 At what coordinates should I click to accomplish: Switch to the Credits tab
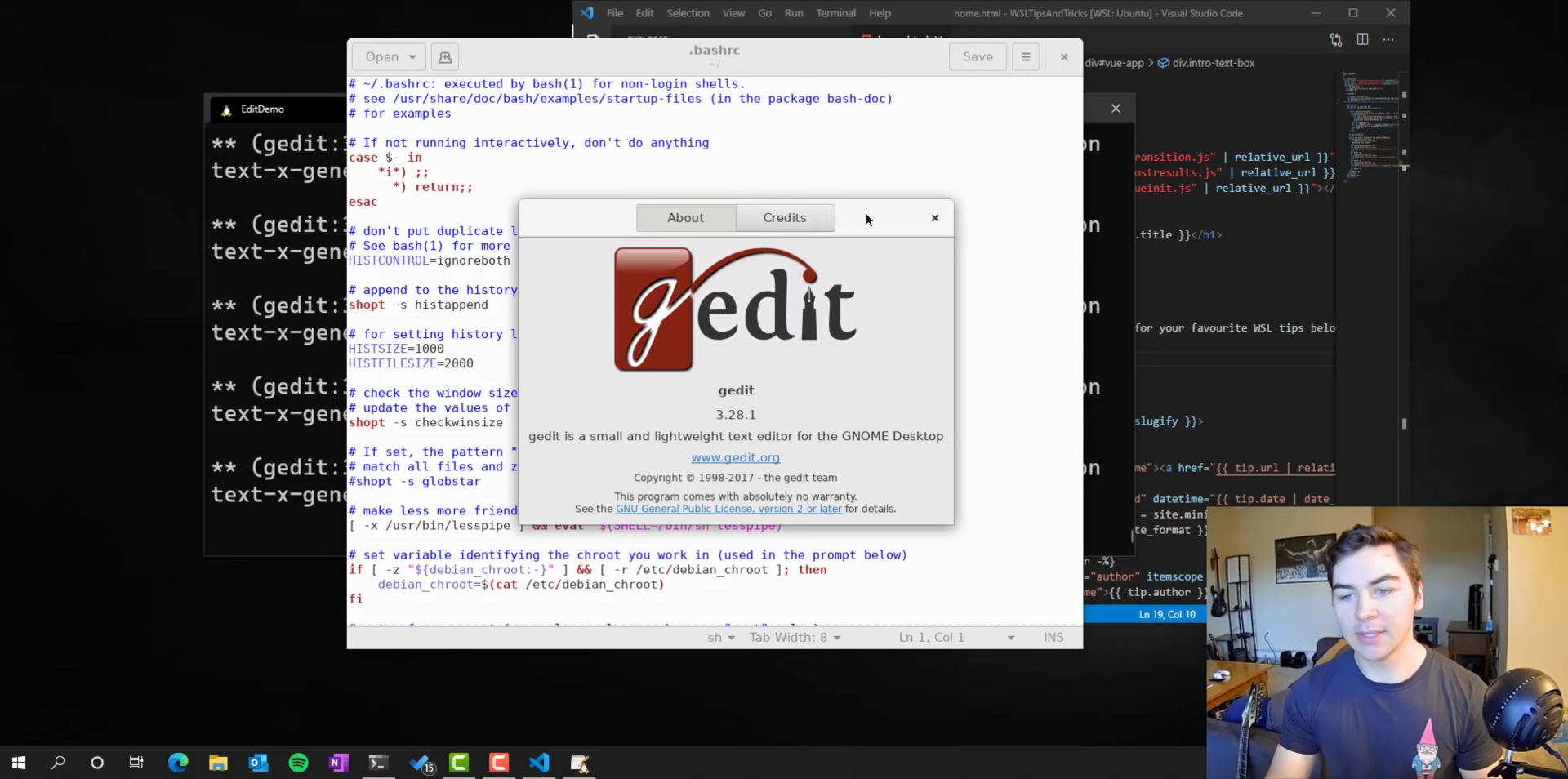pyautogui.click(x=784, y=218)
